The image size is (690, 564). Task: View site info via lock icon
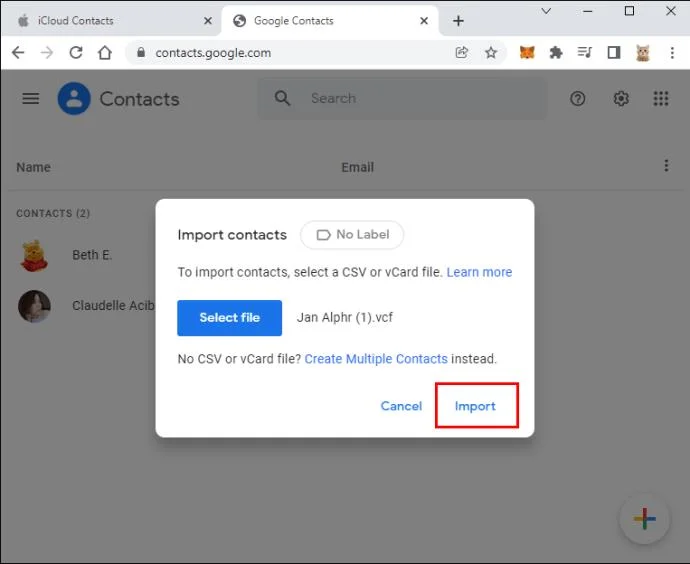tap(141, 52)
